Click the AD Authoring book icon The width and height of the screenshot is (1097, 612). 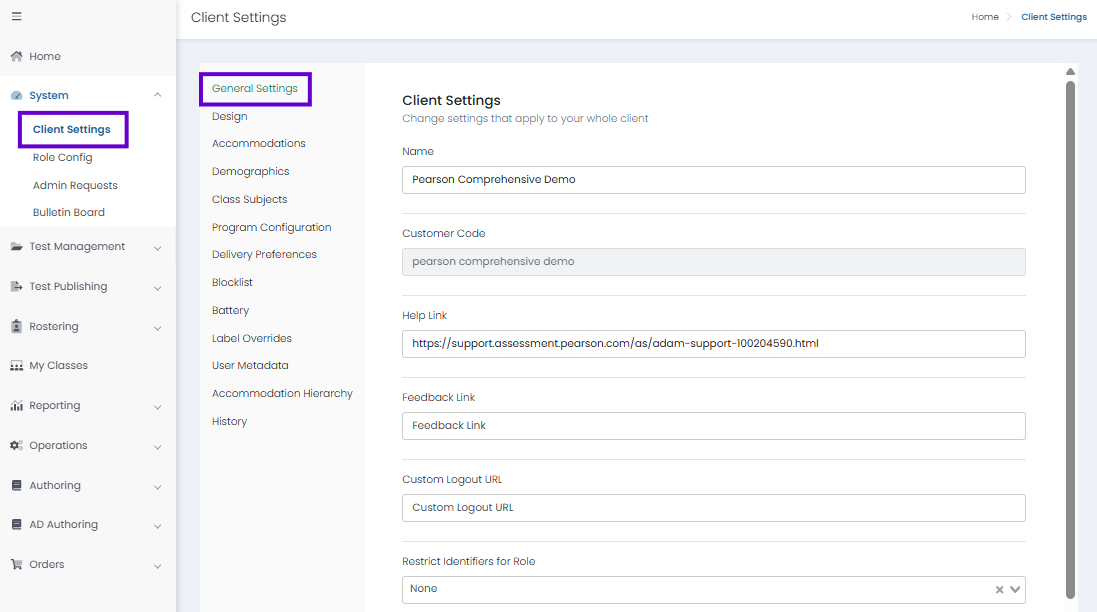click(x=16, y=525)
